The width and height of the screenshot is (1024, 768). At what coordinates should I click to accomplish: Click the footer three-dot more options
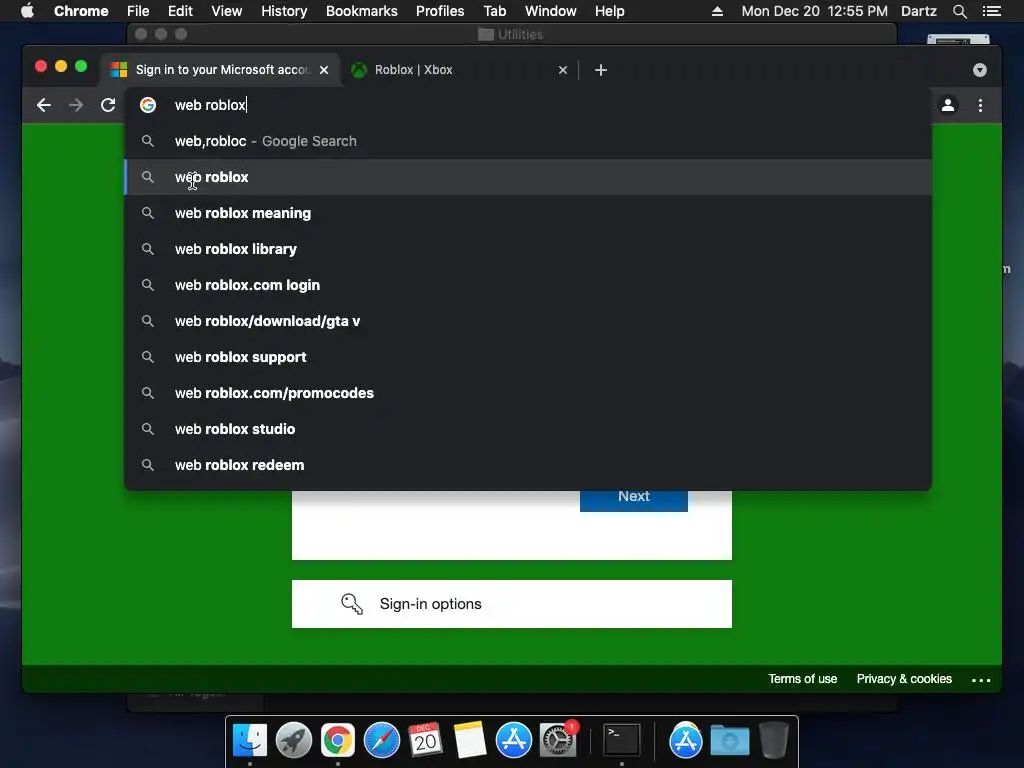click(x=981, y=680)
